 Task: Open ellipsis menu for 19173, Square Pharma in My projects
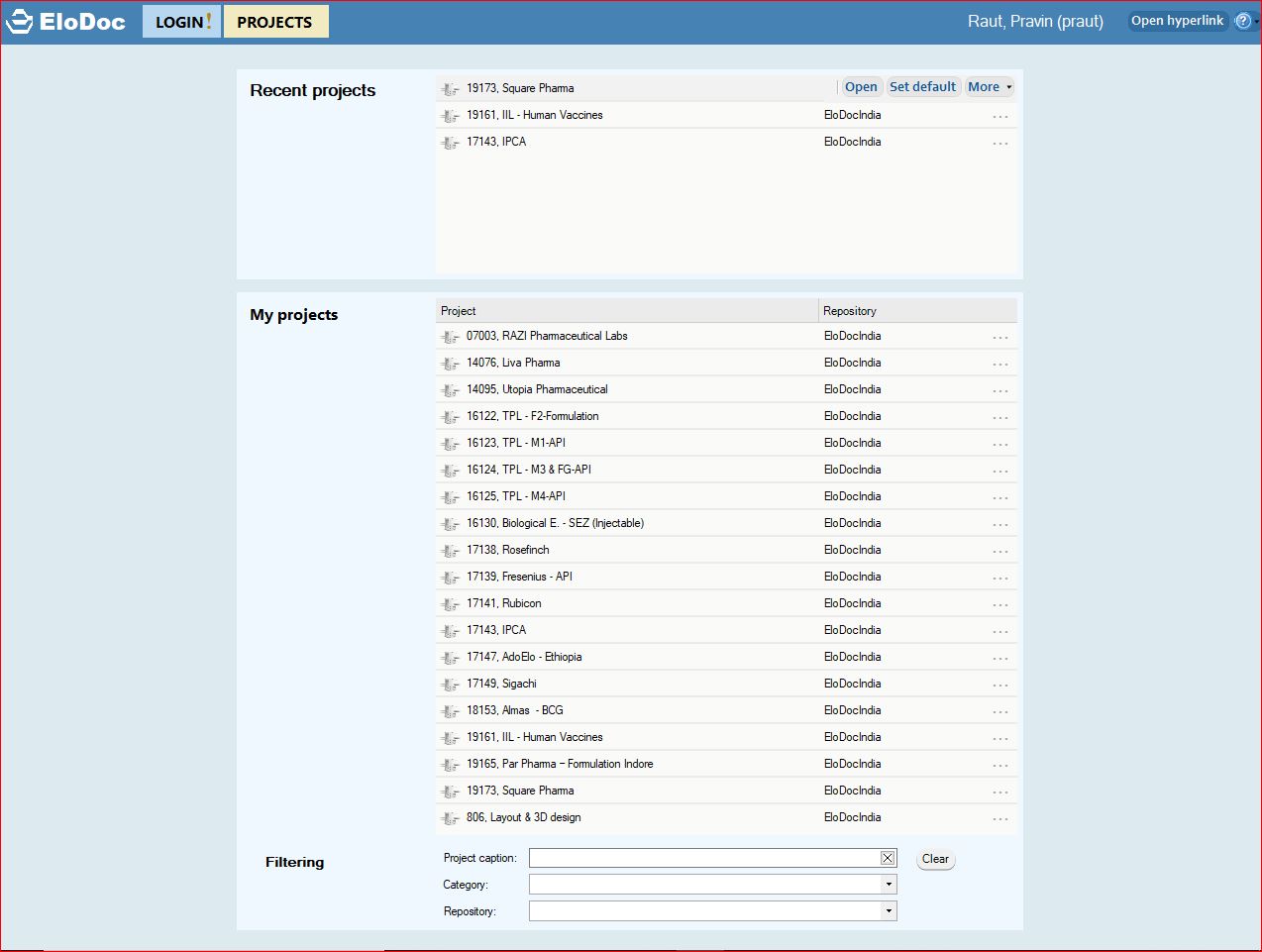click(1000, 793)
